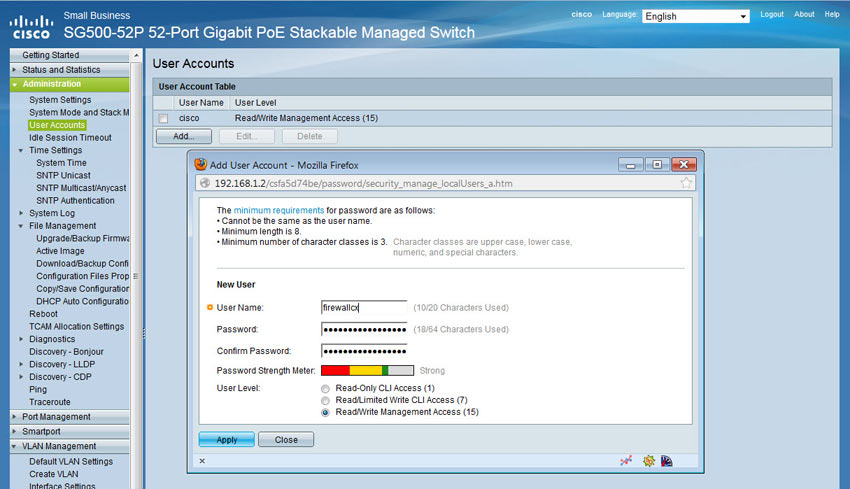850x489 pixels.
Task: Click About link in header
Action: click(x=804, y=14)
